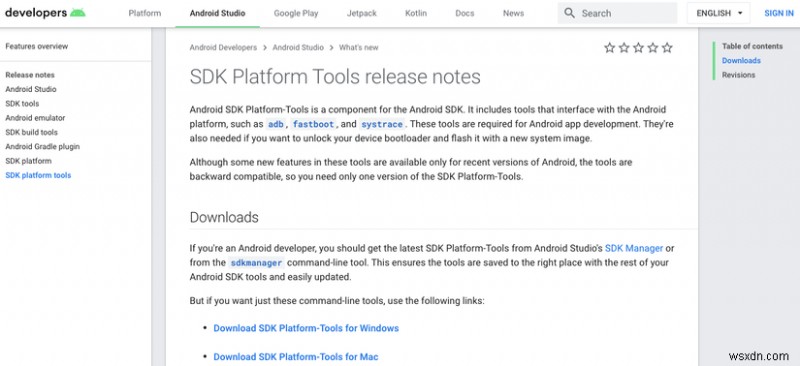The image size is (800, 366).
Task: Jump to Downloads in table of contents
Action: click(x=741, y=61)
